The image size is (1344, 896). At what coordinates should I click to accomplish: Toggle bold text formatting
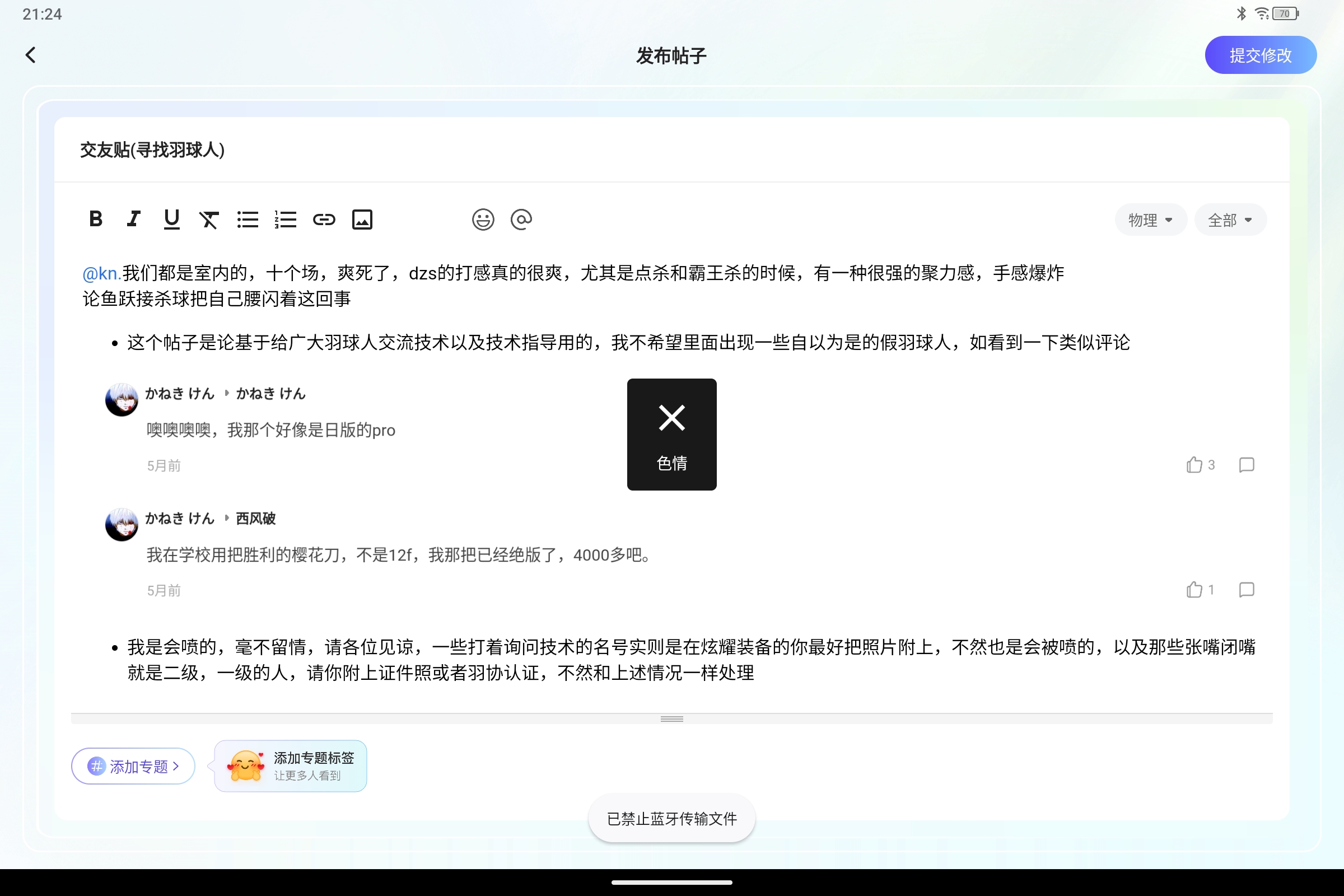point(95,219)
